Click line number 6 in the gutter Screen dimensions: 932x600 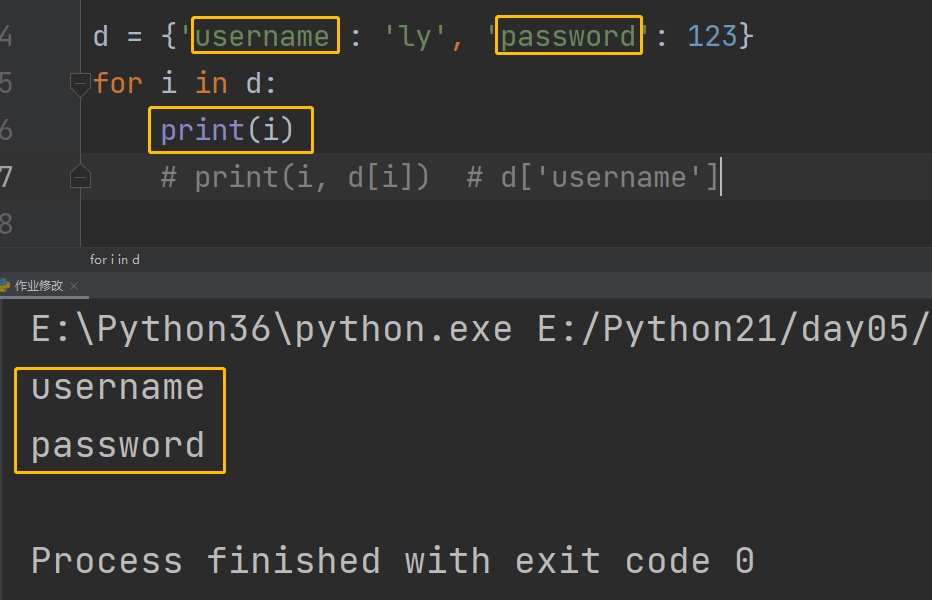(x=6, y=130)
